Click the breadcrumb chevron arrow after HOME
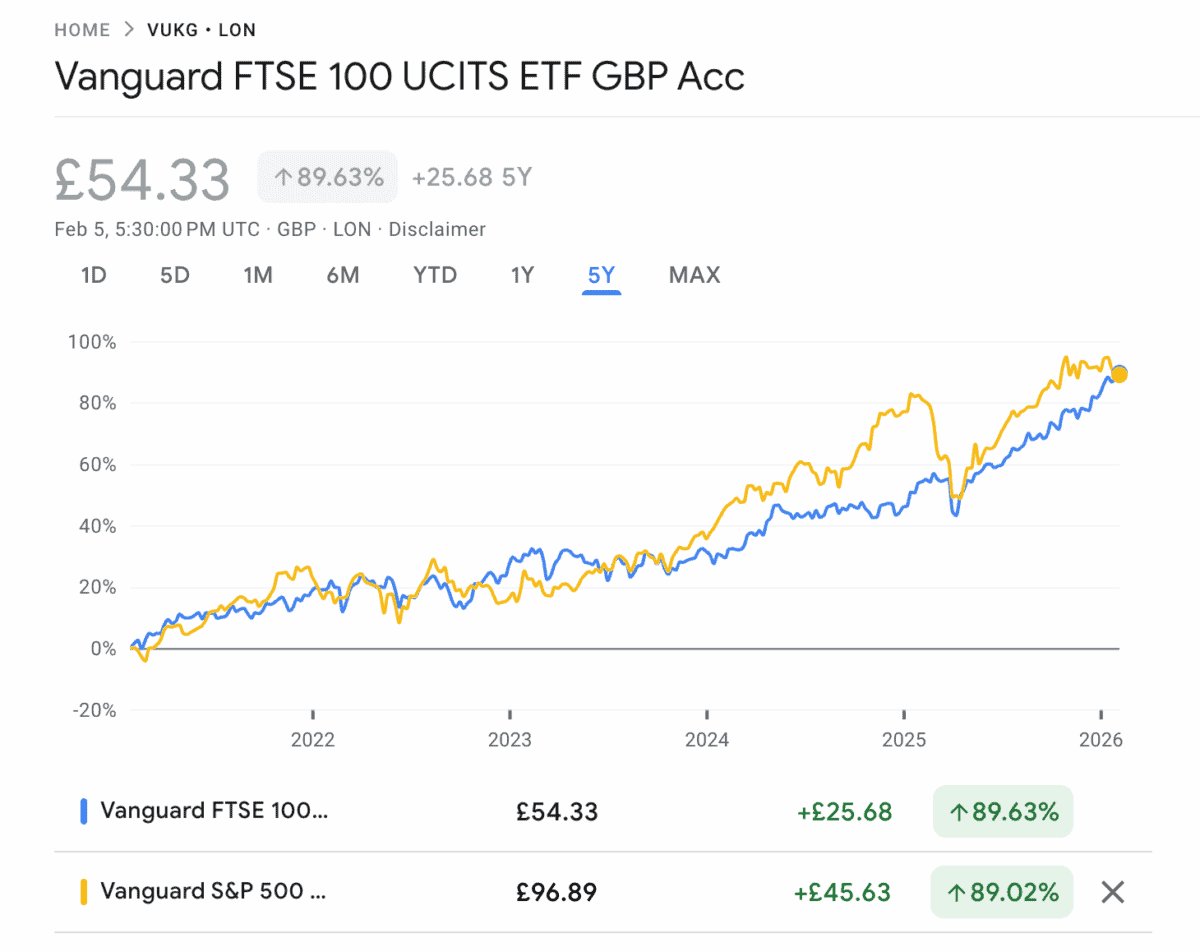This screenshot has height=952, width=1200. [x=128, y=30]
